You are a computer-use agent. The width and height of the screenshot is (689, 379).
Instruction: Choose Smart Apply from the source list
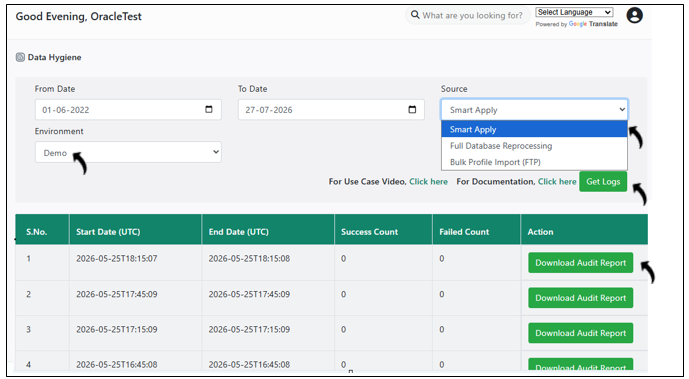point(534,129)
